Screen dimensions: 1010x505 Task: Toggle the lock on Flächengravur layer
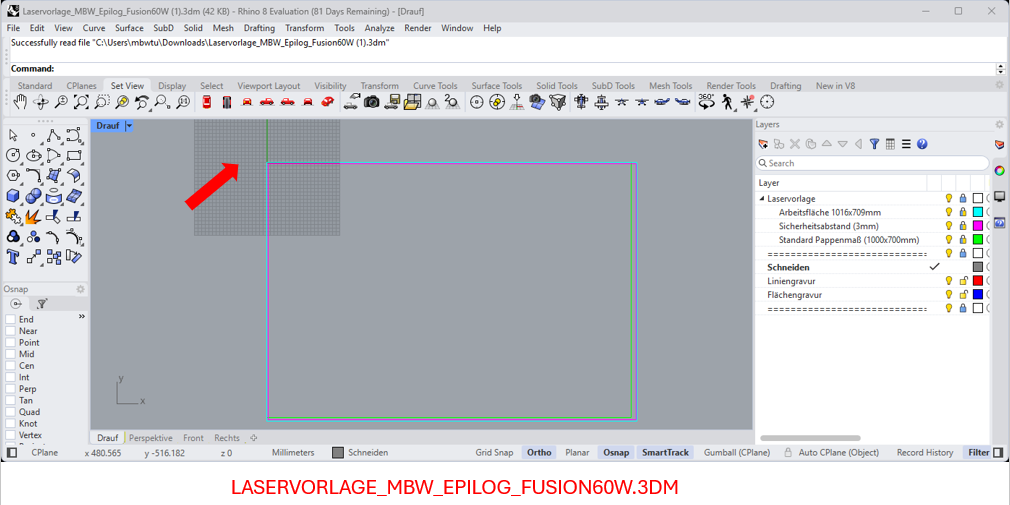(963, 295)
